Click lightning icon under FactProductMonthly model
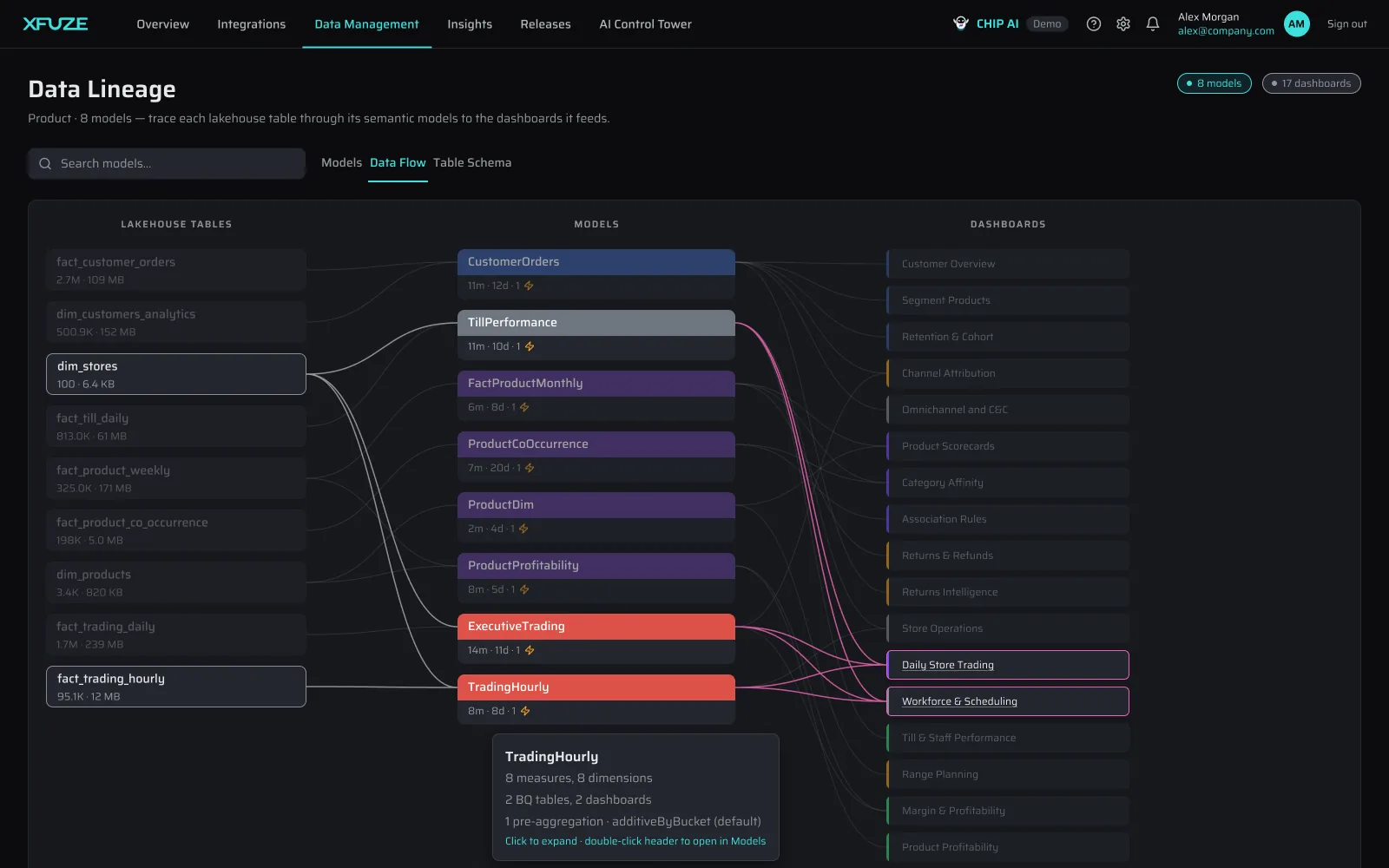Image resolution: width=1389 pixels, height=868 pixels. point(524,407)
